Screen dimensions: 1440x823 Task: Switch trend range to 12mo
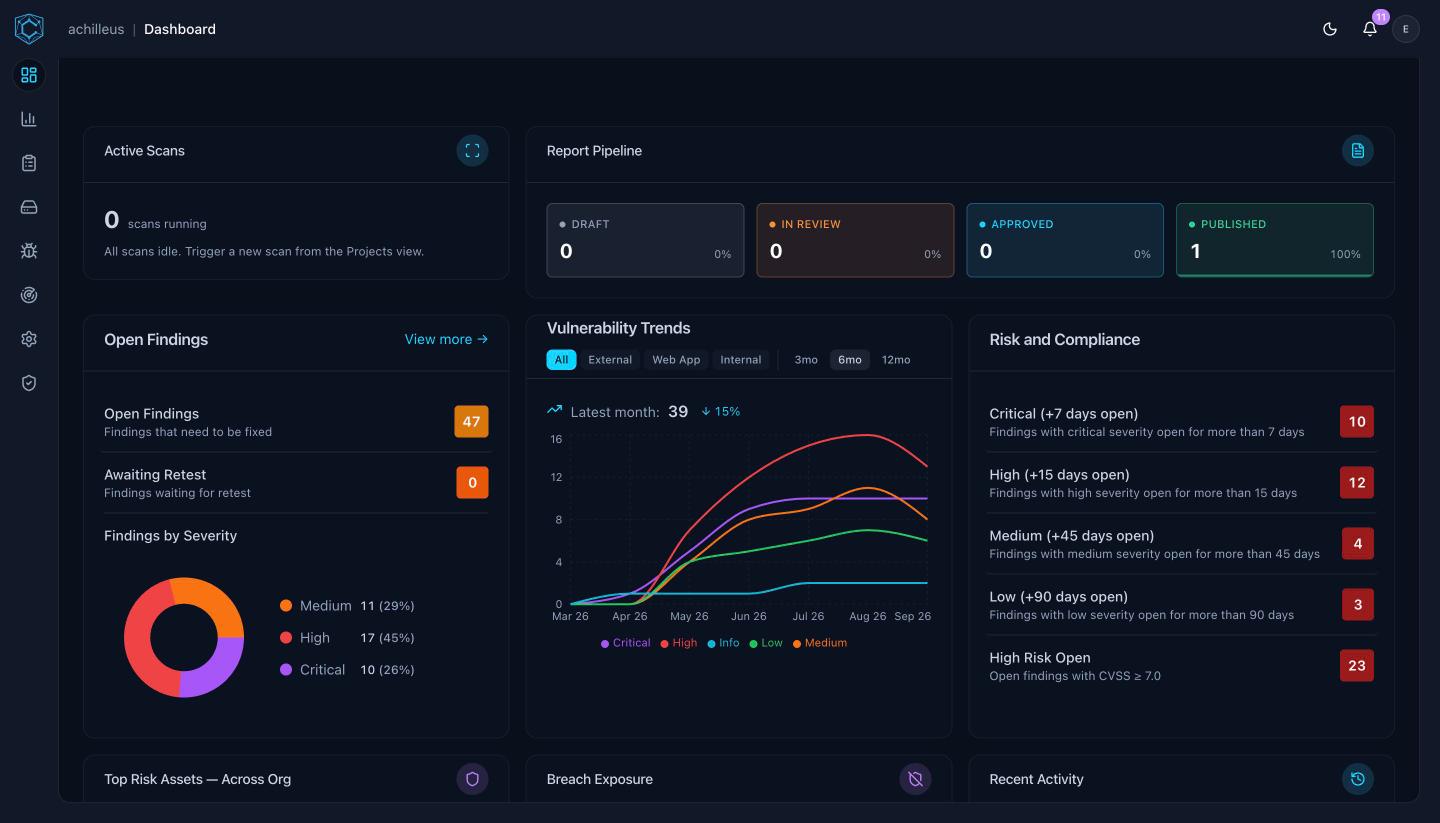896,360
